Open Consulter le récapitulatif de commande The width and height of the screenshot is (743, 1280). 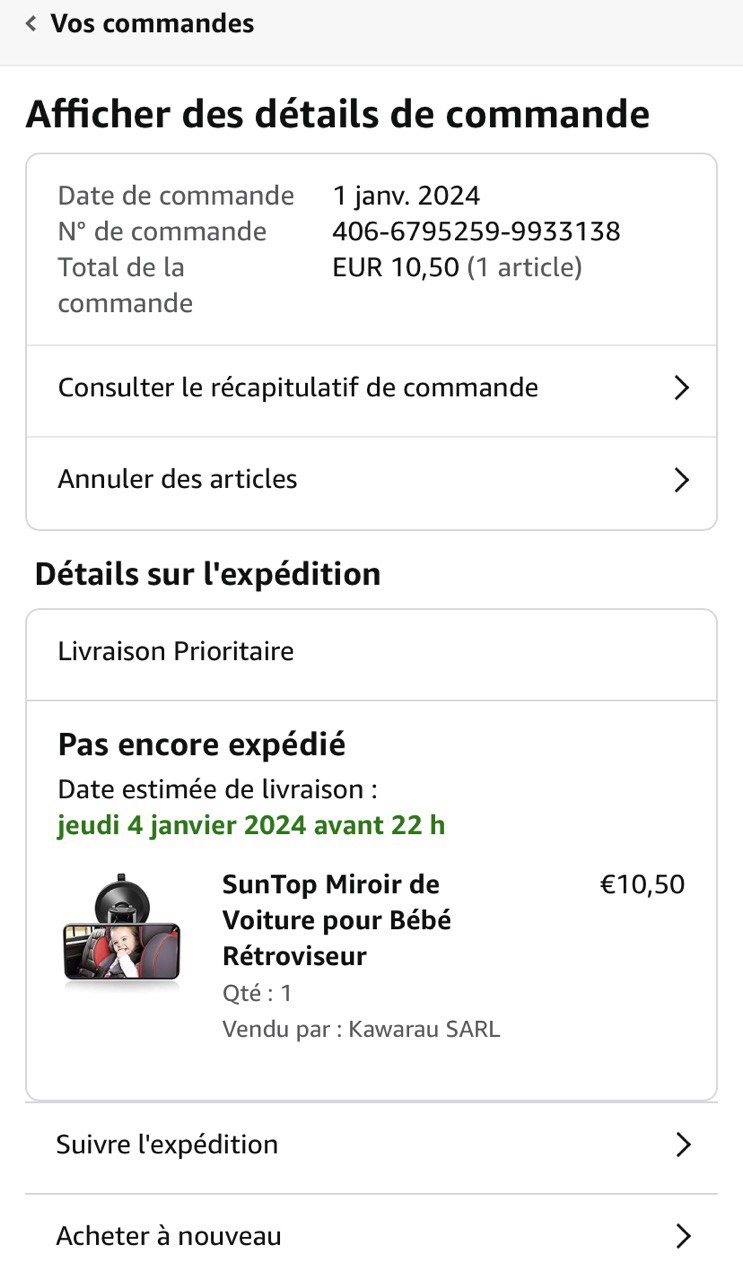298,388
